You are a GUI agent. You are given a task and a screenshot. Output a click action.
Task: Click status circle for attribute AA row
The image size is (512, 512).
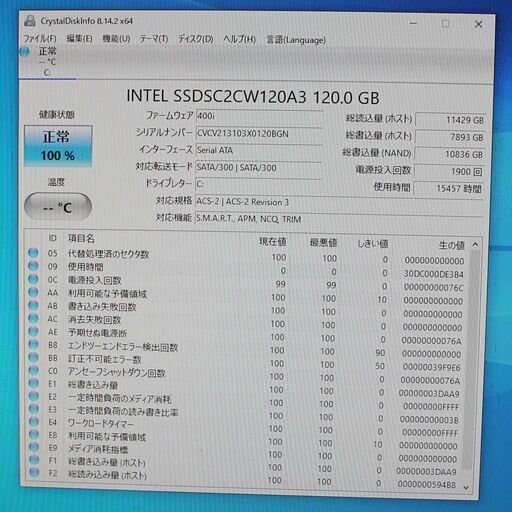point(33,292)
